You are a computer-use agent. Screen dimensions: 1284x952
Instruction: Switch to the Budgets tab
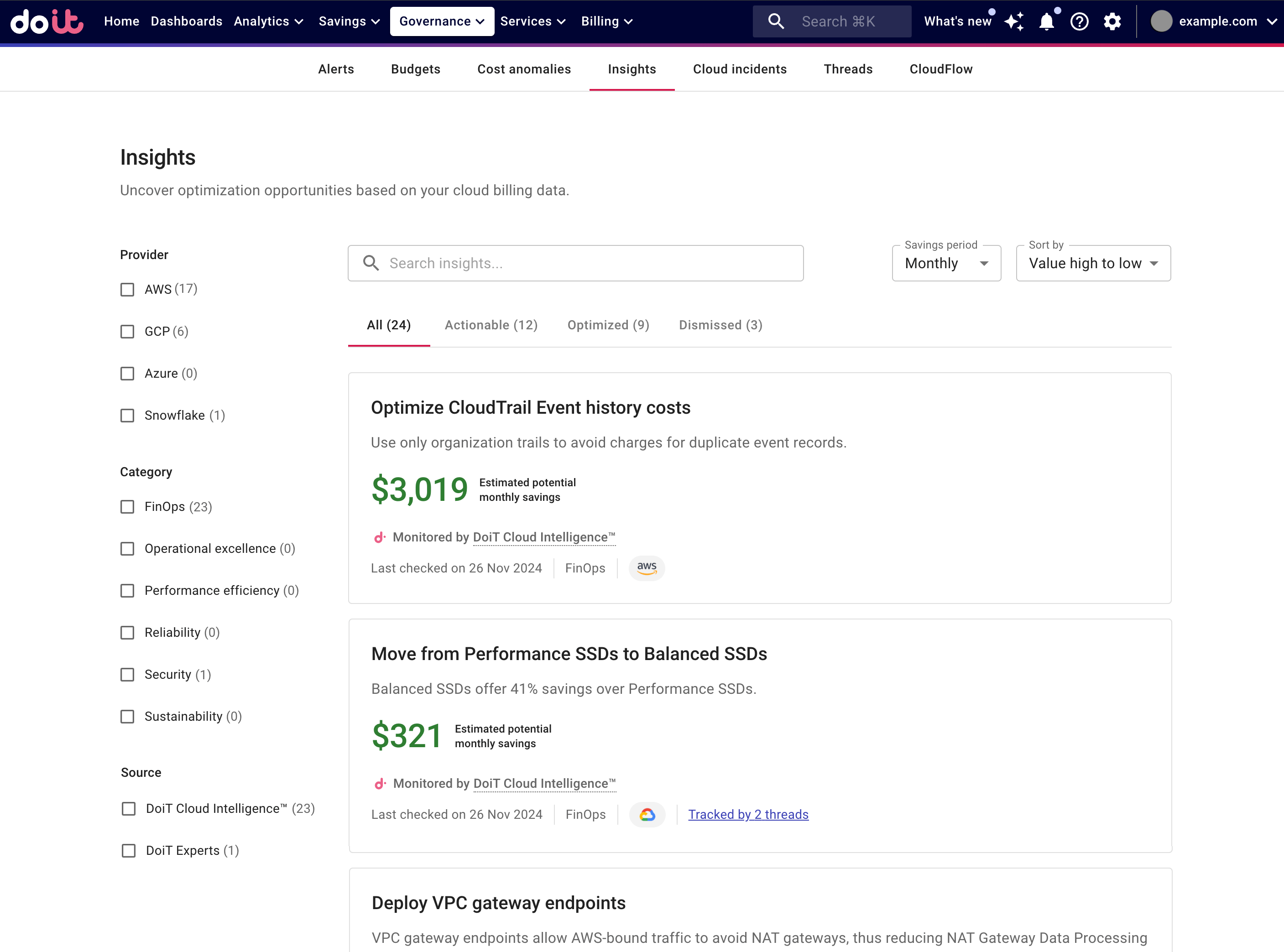(x=416, y=69)
